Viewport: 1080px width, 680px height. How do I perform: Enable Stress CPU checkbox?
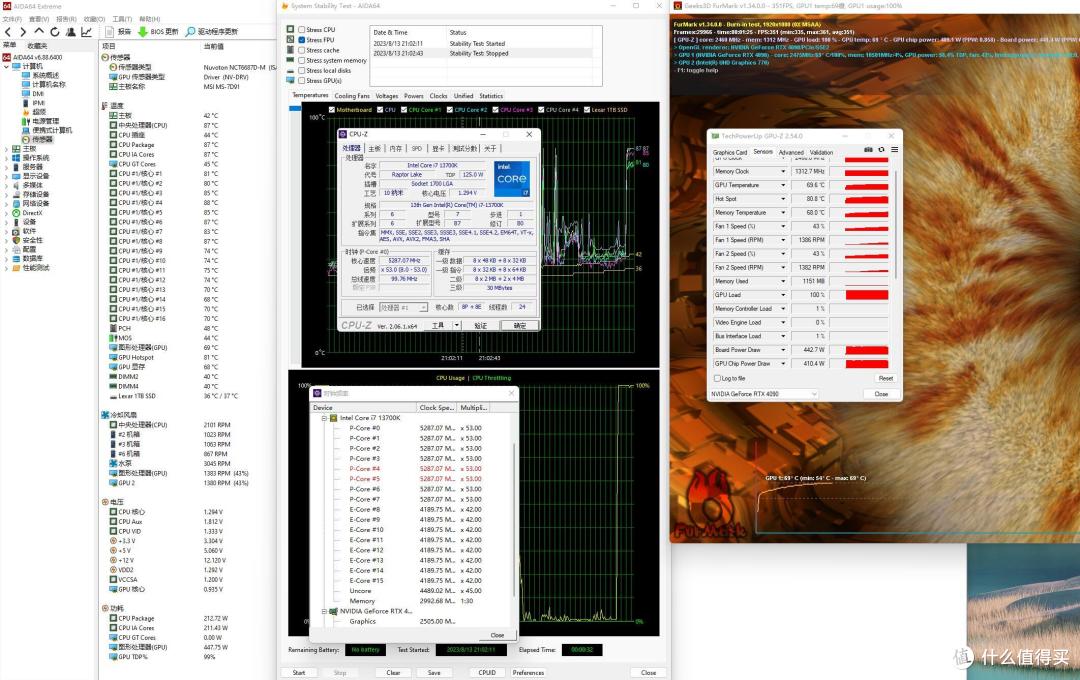point(302,30)
